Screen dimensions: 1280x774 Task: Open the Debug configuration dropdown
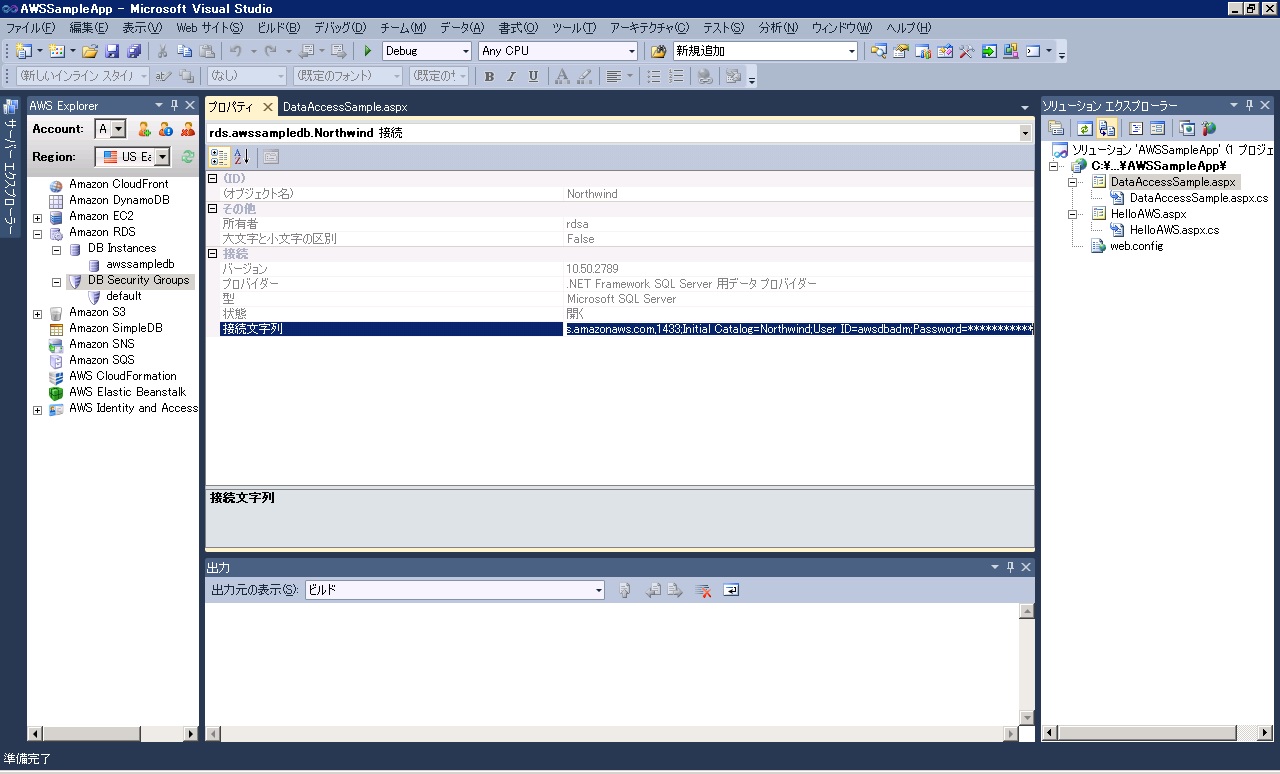(466, 51)
